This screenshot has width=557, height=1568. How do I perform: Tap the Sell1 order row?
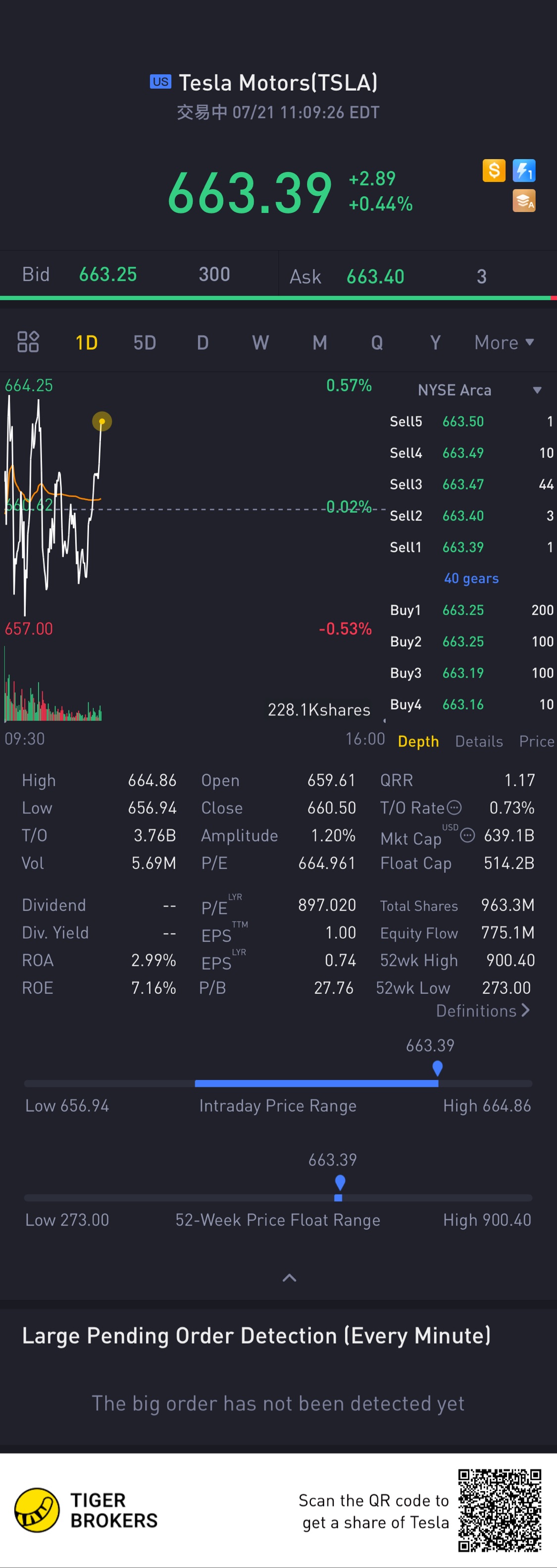471,547
